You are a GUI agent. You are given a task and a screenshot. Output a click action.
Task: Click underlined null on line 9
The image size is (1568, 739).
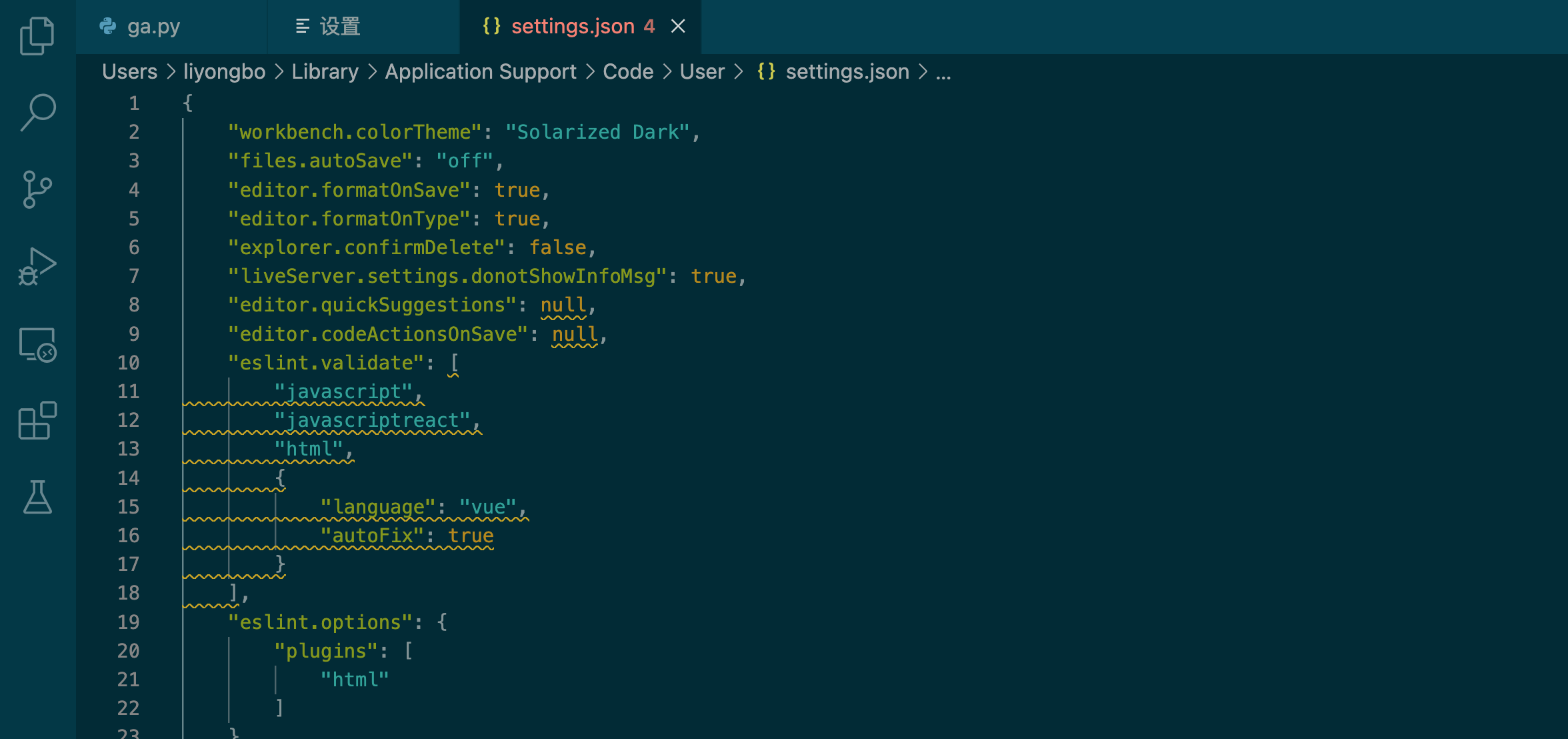click(575, 334)
